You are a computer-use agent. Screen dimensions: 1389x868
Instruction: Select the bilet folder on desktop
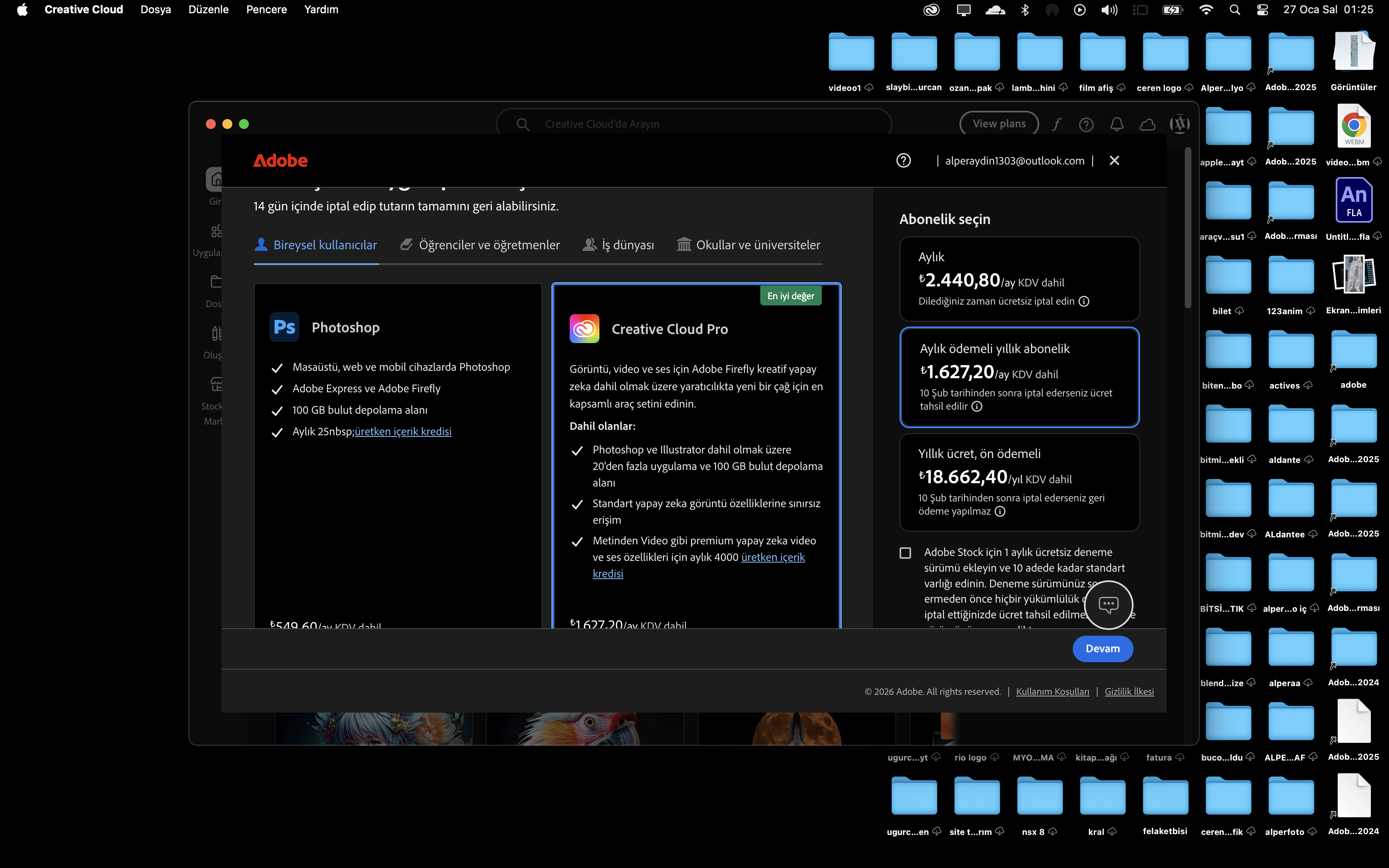click(x=1228, y=275)
